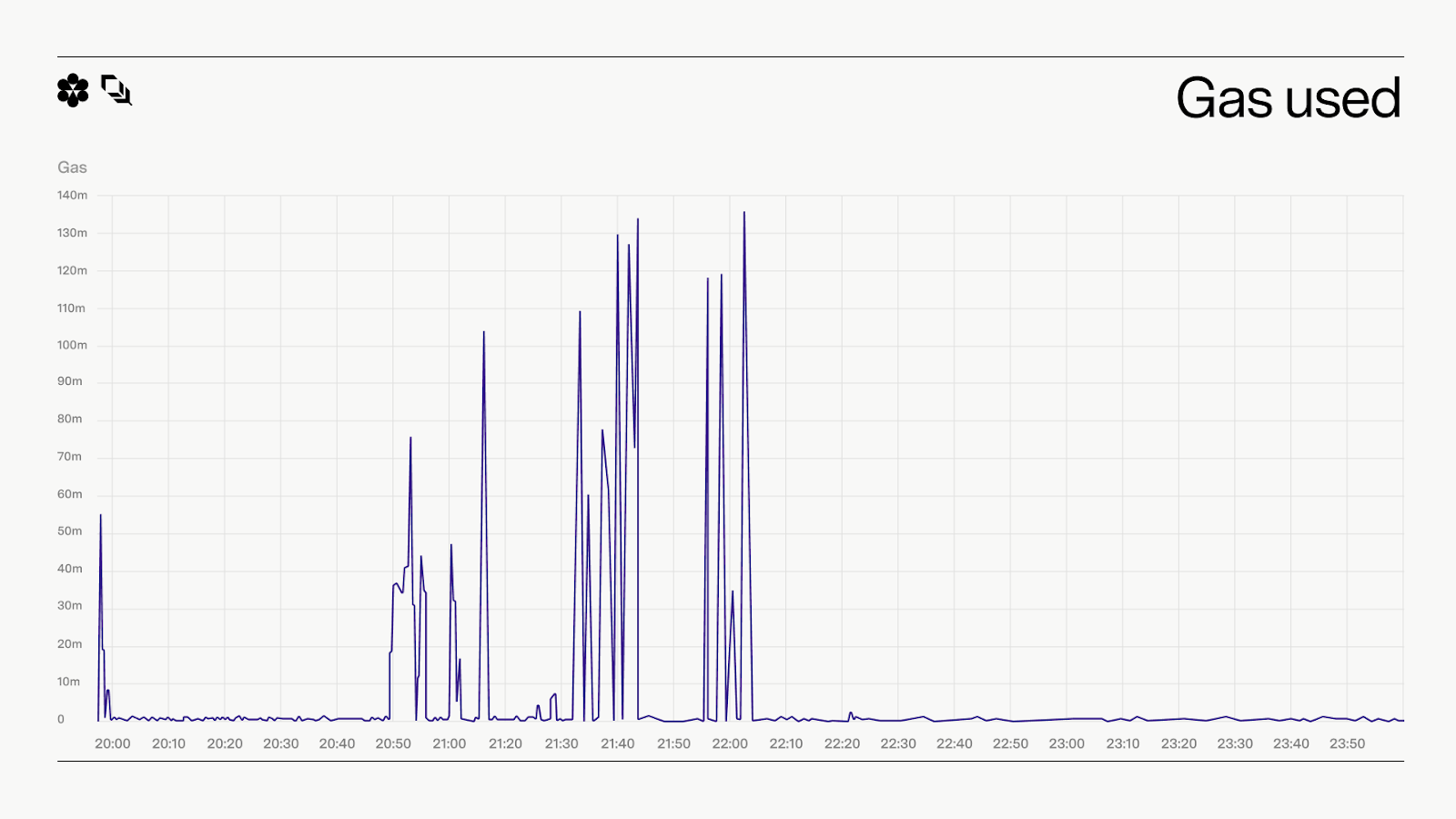Click the "Gas" y-axis label
Viewport: 1456px width, 819px height.
pos(72,167)
